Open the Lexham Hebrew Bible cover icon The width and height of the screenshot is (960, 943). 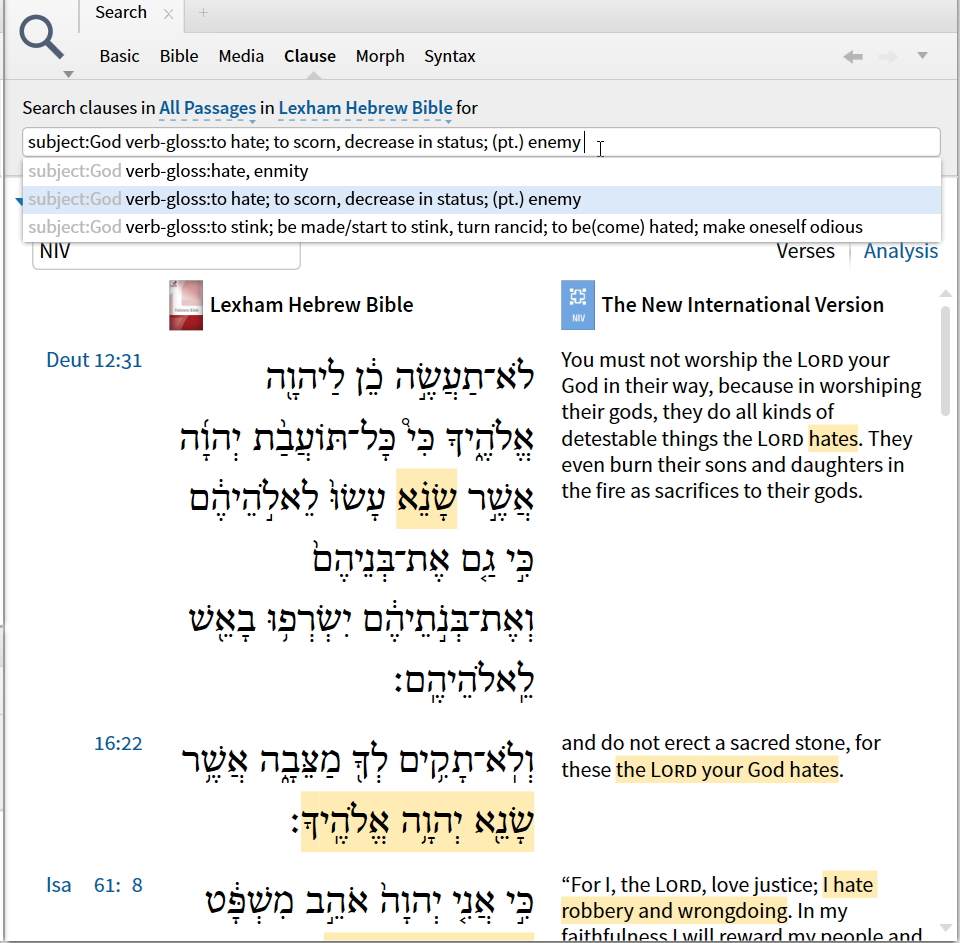186,305
